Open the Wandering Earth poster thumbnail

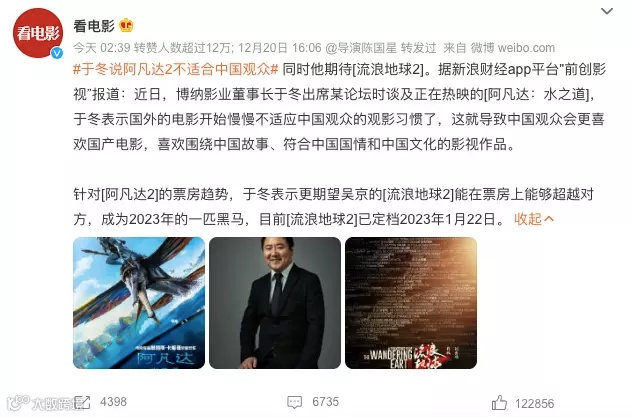point(411,303)
